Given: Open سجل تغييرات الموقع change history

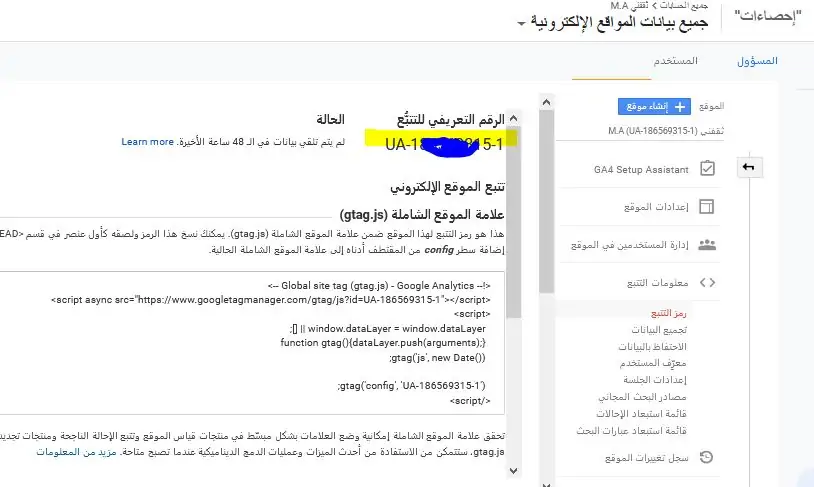Looking at the screenshot, I should (x=646, y=458).
